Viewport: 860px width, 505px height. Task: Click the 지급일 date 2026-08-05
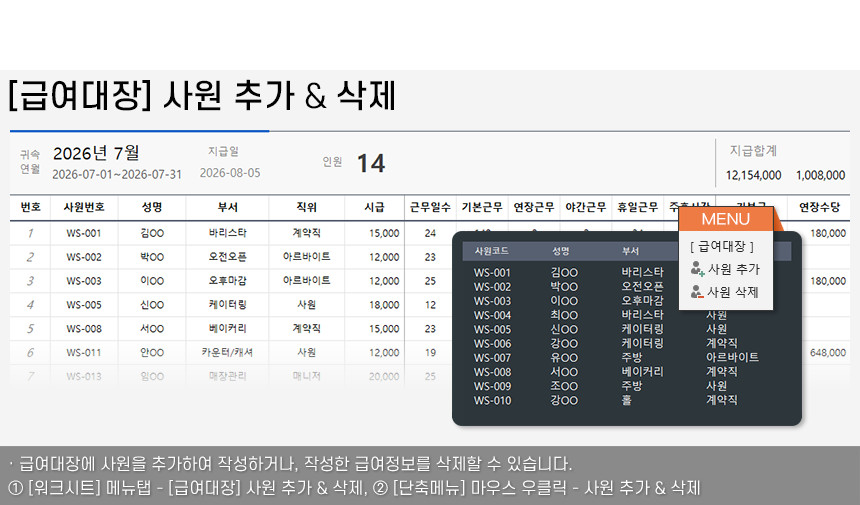click(x=230, y=173)
